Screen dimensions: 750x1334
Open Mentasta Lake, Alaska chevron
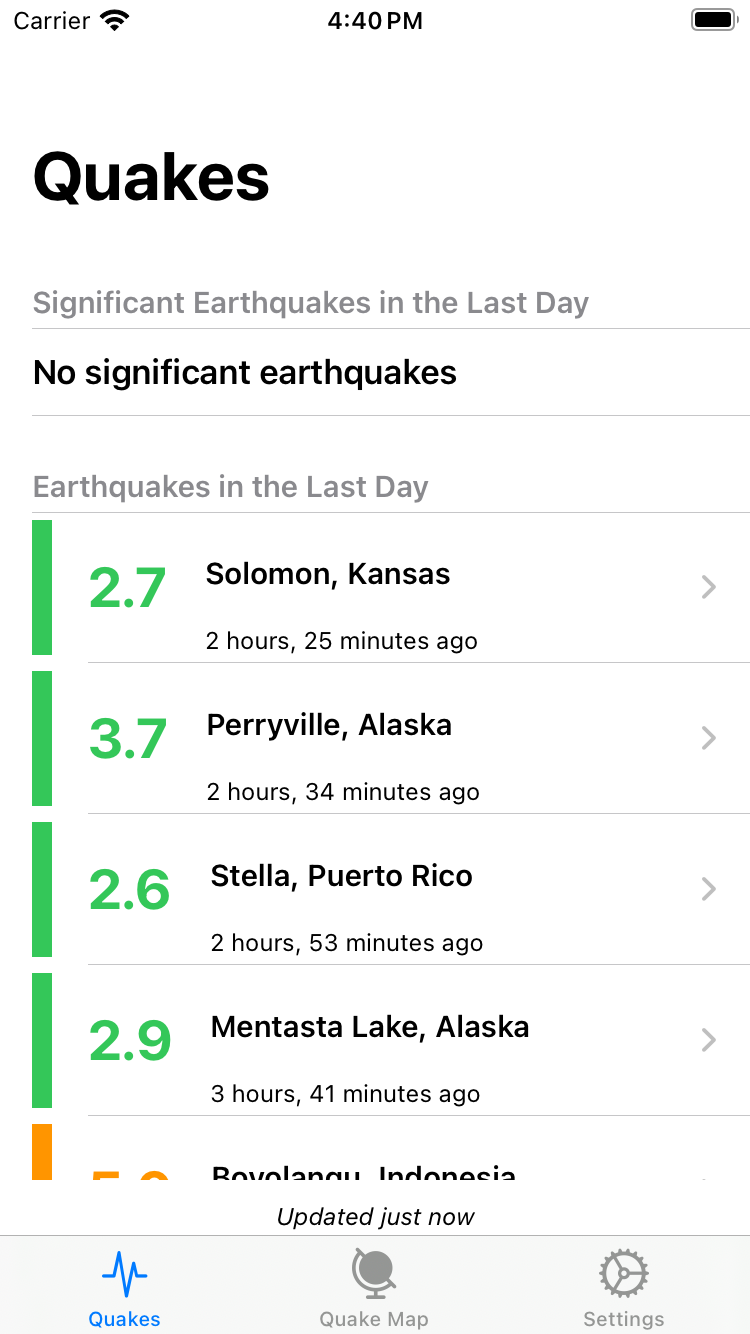point(709,1040)
